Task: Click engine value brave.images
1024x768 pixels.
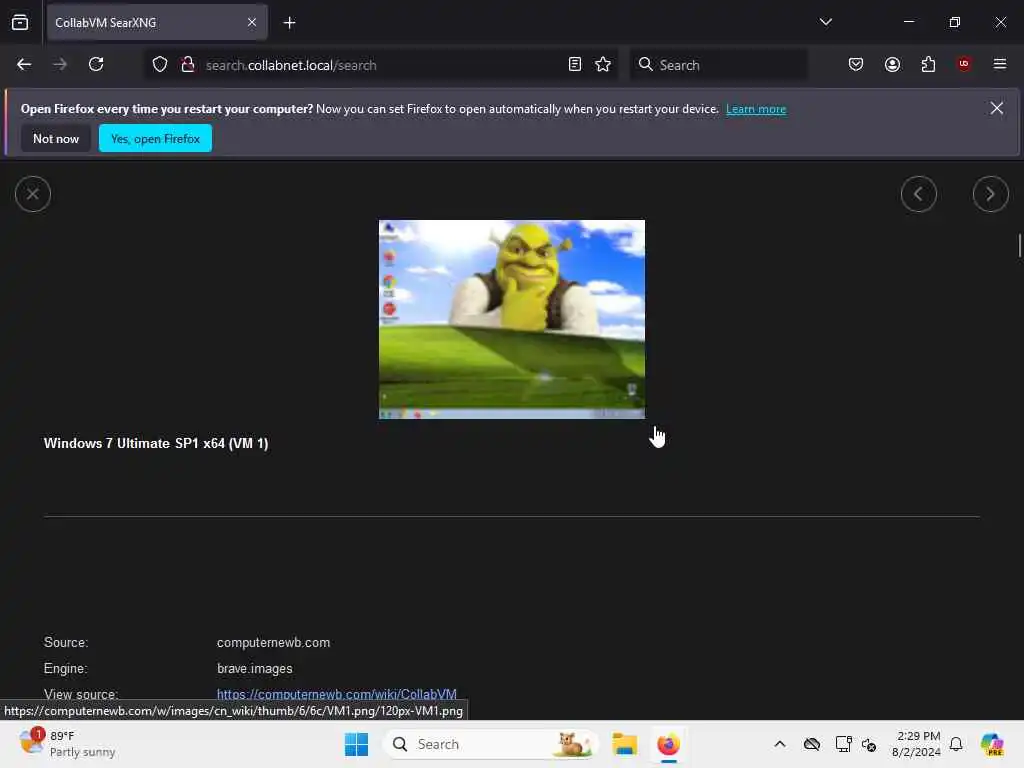Action: (x=255, y=669)
